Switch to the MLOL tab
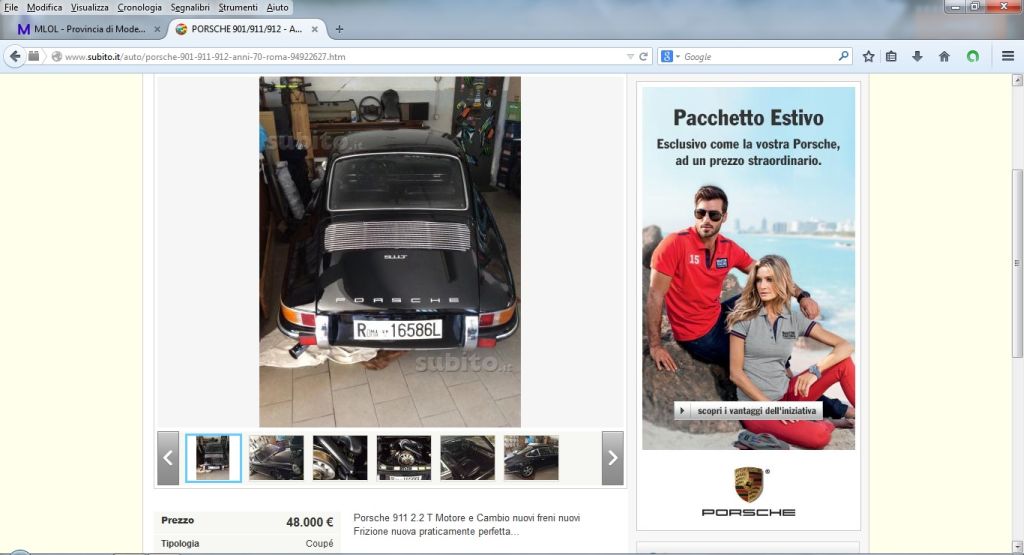Screen dimensions: 1024x555 pos(88,29)
